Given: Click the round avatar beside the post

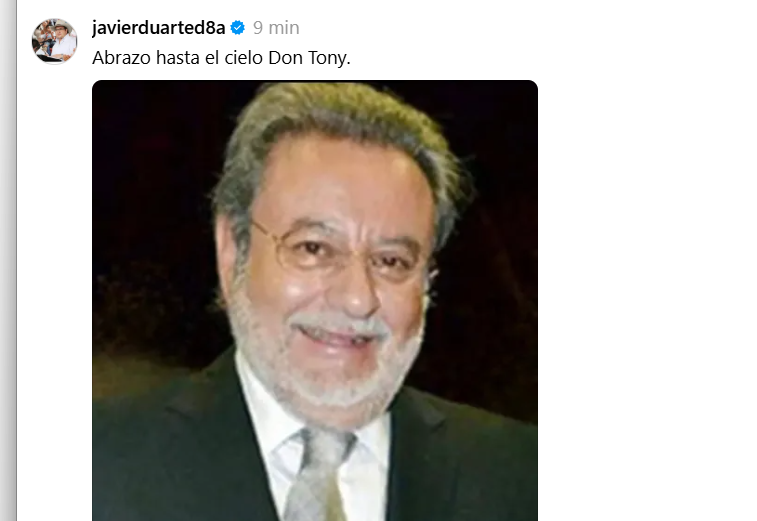Looking at the screenshot, I should coord(55,42).
